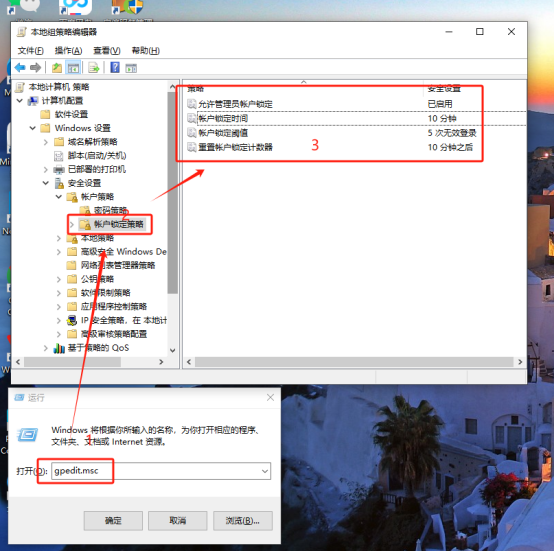The height and width of the screenshot is (551, 554).
Task: Select the 密码策略 folder
Action: (110, 211)
